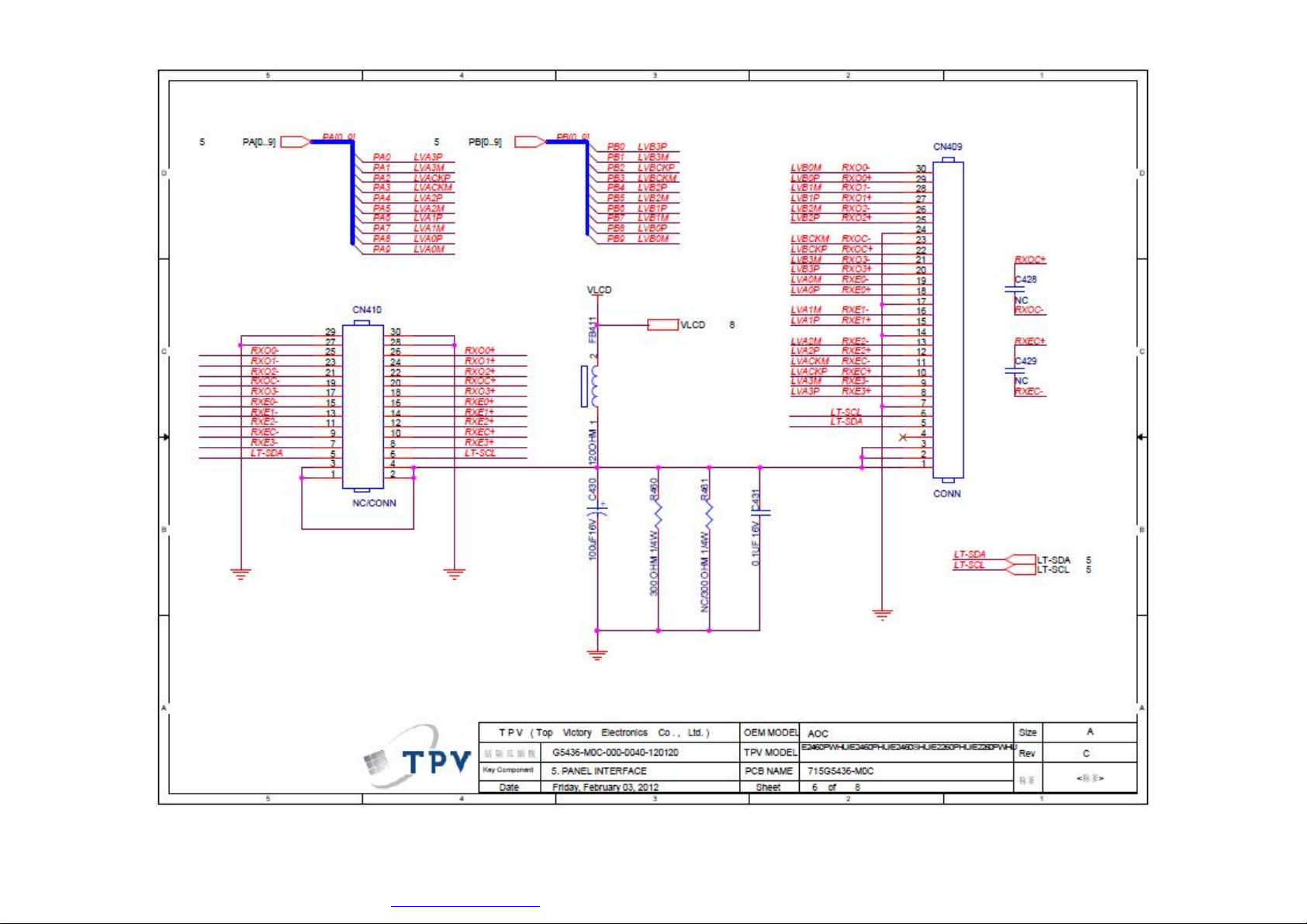1307x924 pixels.
Task: Click the 'Sheet' field label
Action: click(768, 787)
